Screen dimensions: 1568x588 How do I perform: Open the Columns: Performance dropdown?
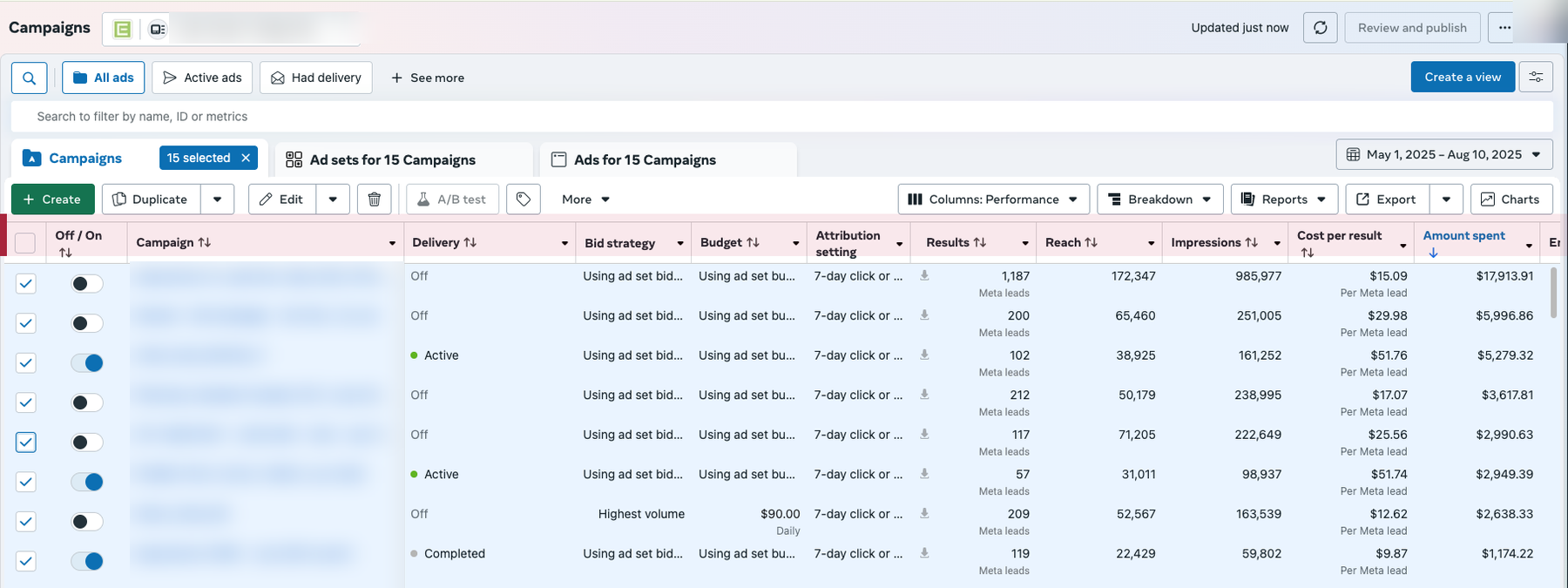pyautogui.click(x=993, y=199)
